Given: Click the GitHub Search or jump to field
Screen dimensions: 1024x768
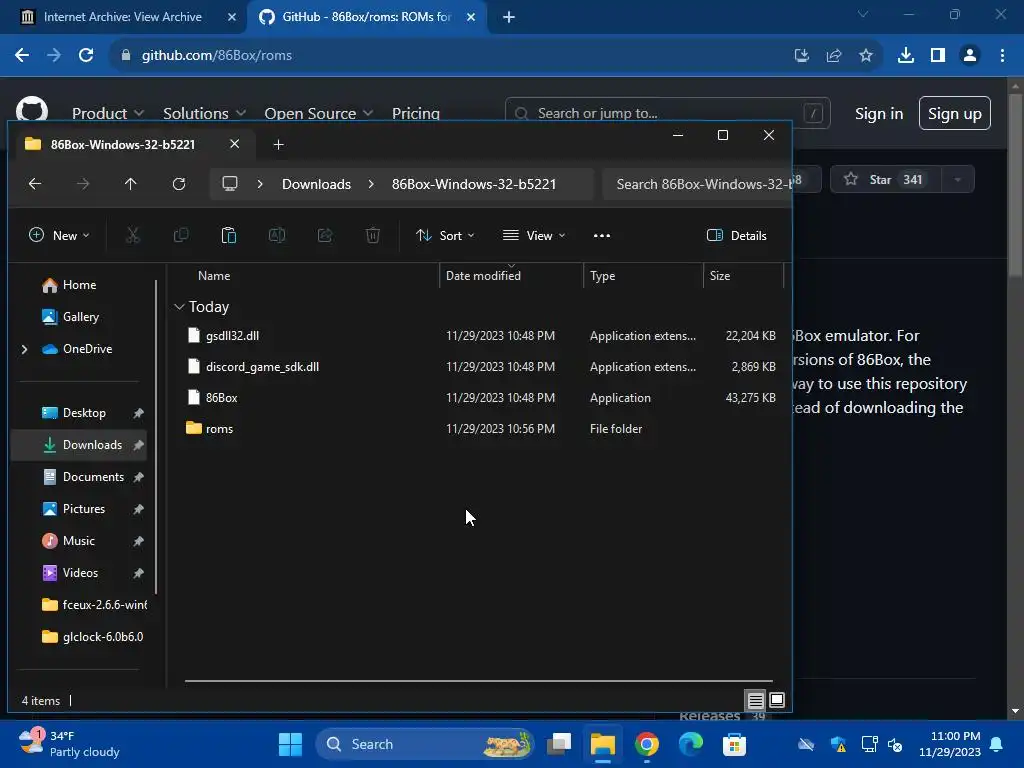Looking at the screenshot, I should click(667, 114).
